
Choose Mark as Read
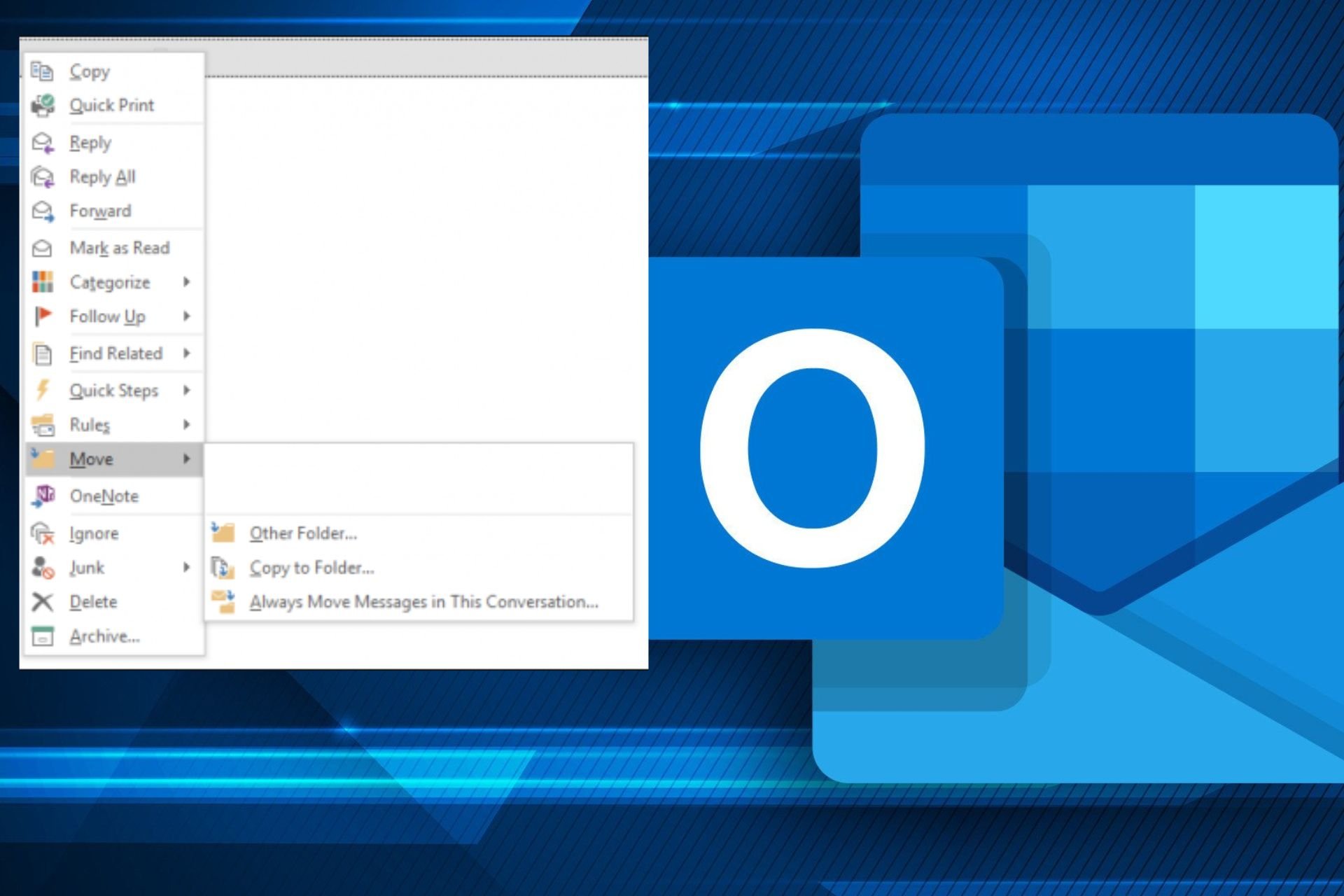[x=114, y=248]
